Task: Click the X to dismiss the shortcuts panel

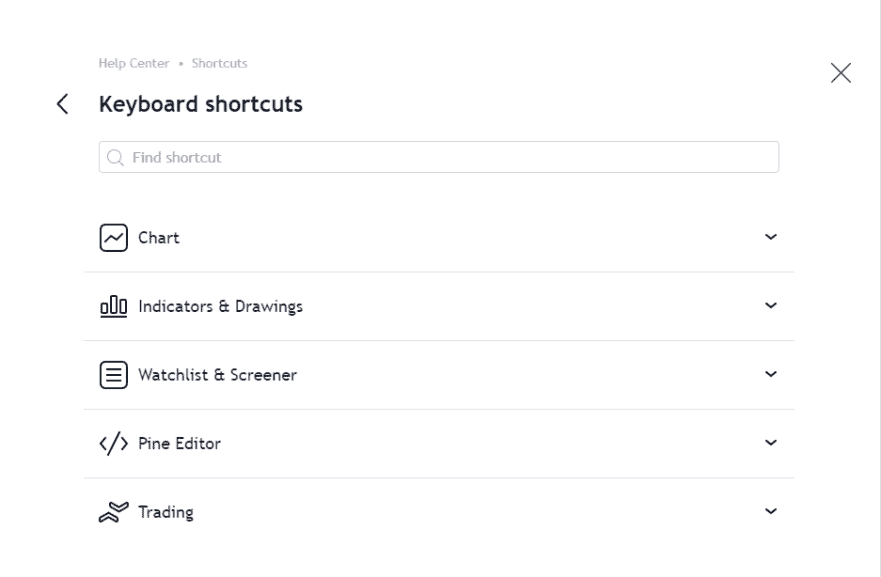Action: pyautogui.click(x=840, y=71)
